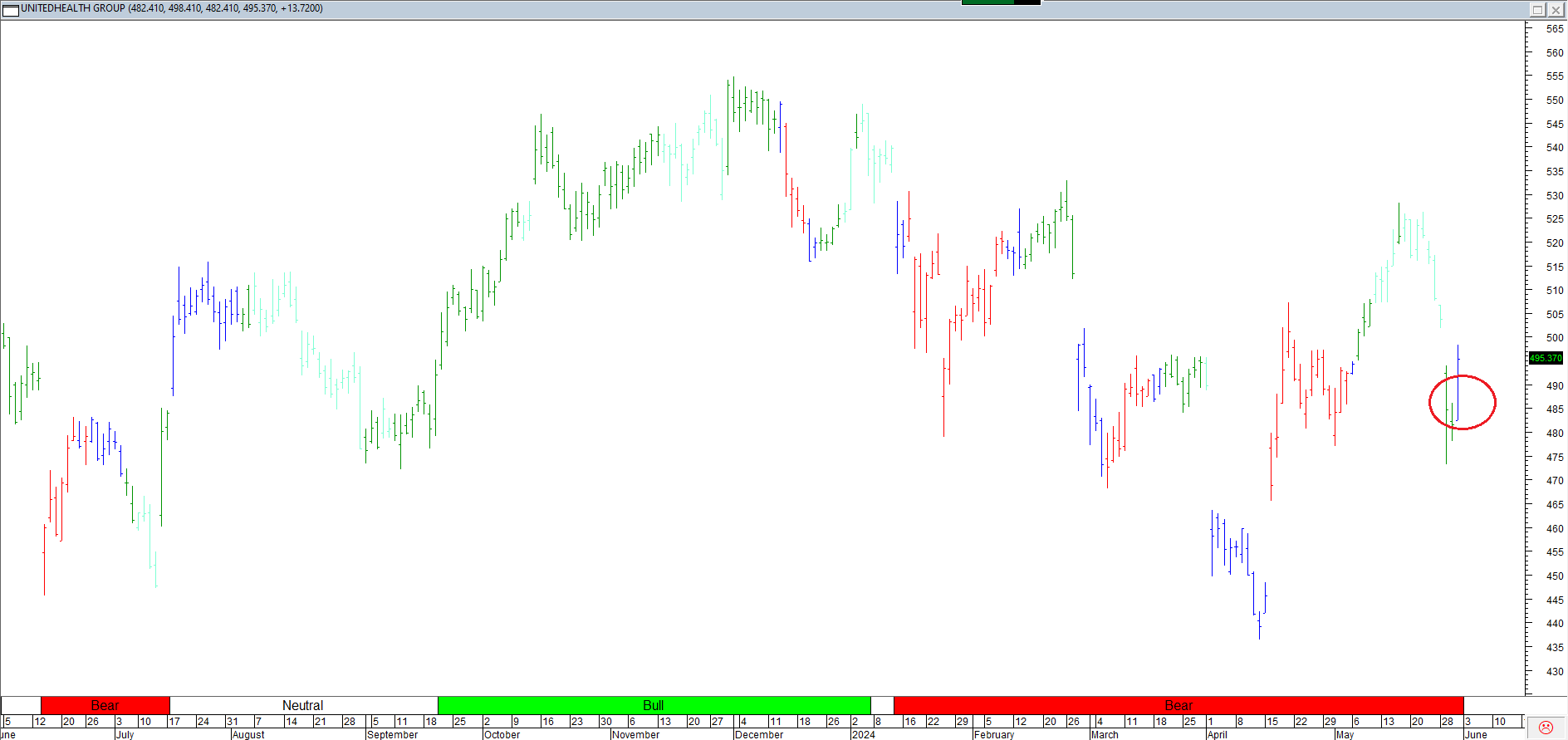Image resolution: width=1568 pixels, height=740 pixels.
Task: Click the November month label
Action: [x=635, y=734]
